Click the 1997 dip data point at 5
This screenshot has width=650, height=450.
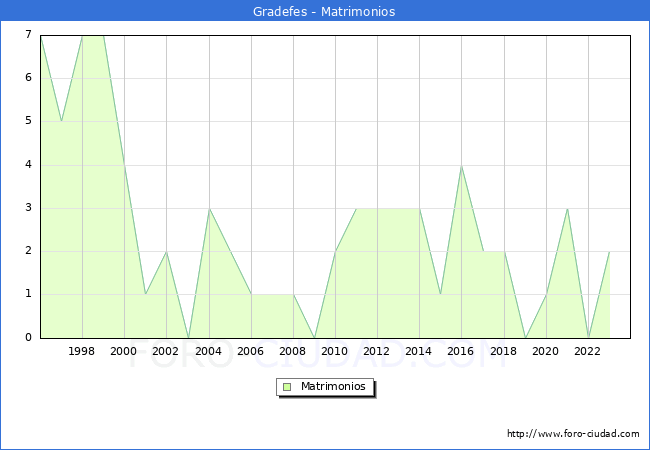point(62,121)
